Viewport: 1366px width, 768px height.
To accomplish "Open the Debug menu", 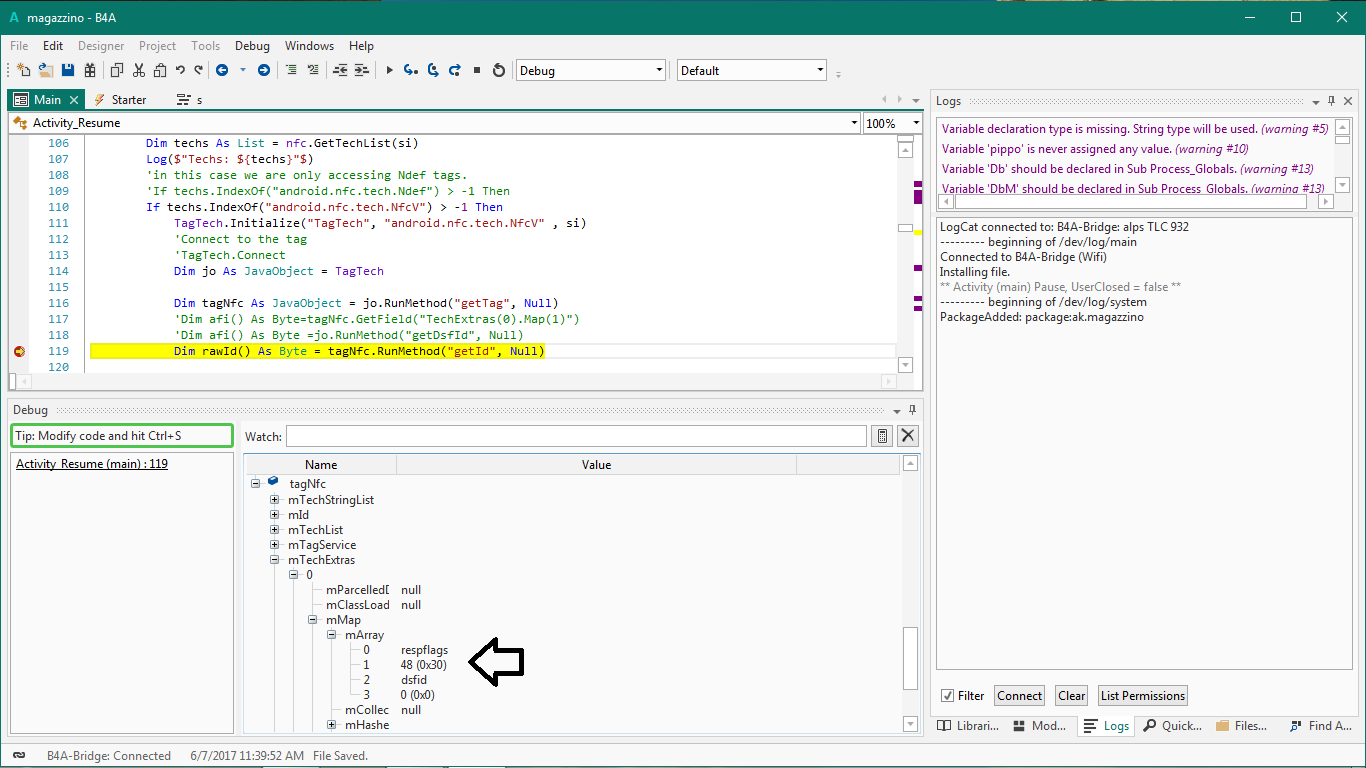I will click(252, 46).
